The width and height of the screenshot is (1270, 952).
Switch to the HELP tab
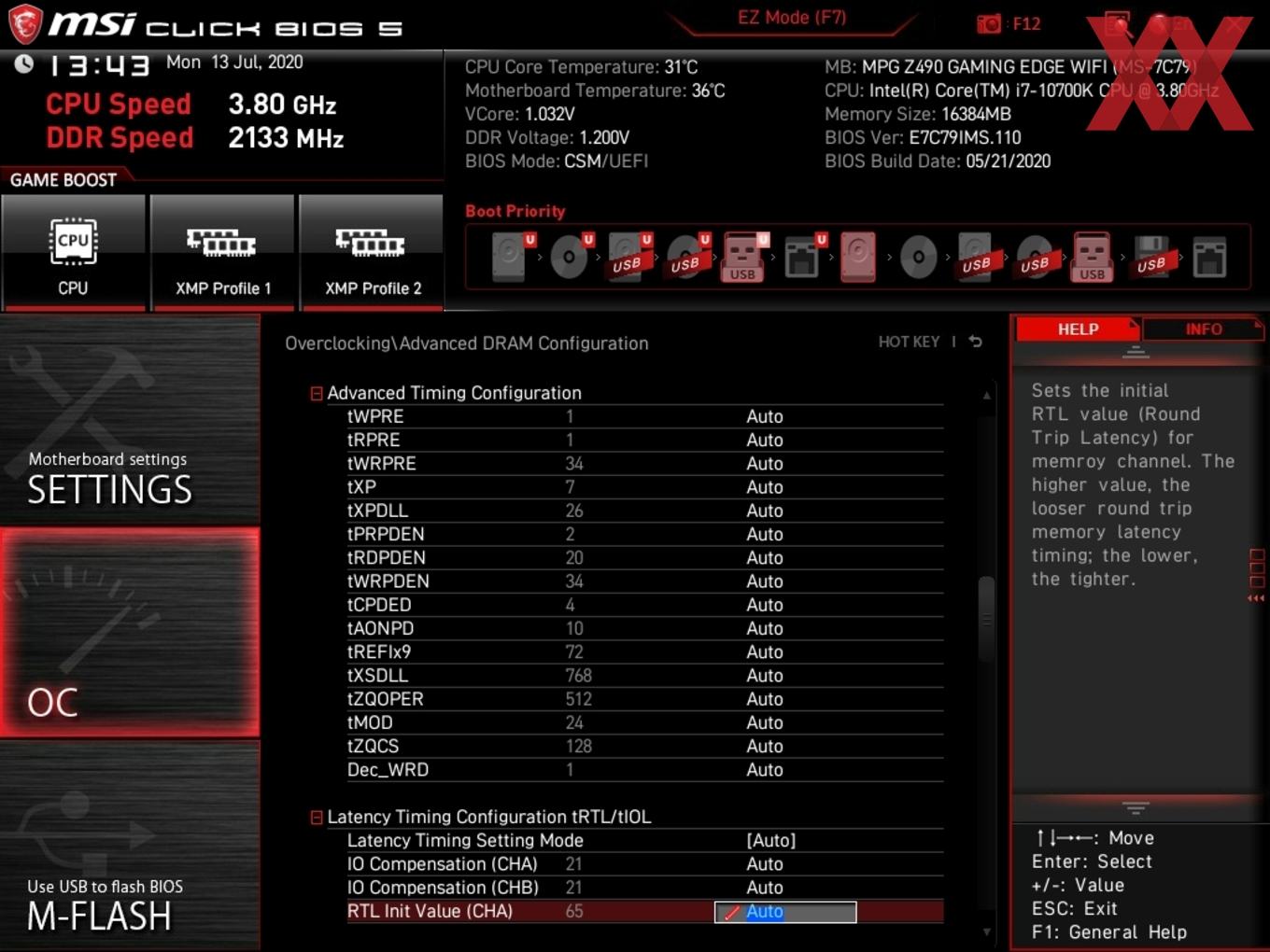click(1078, 329)
